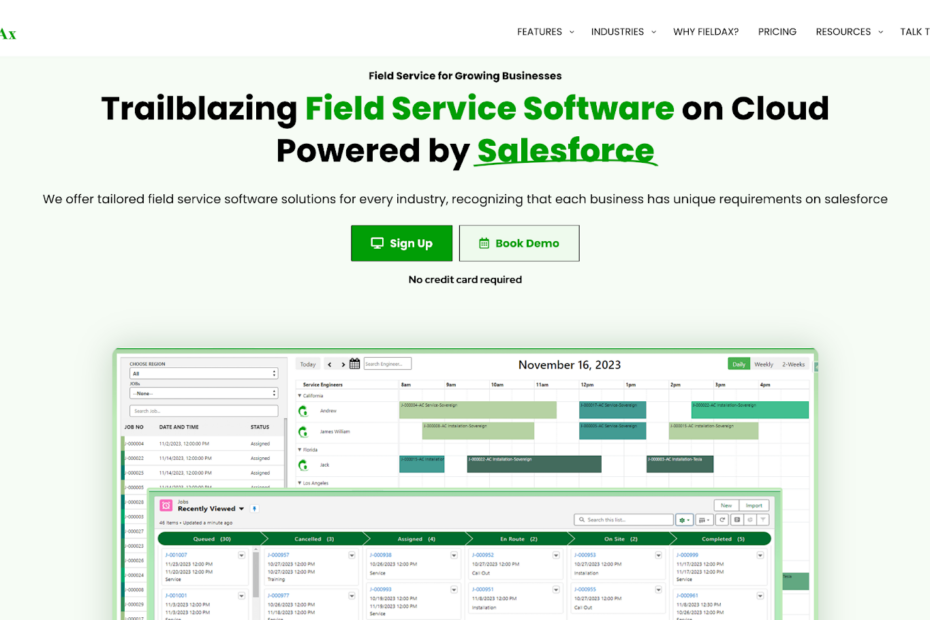Open the FEATURES menu
The height and width of the screenshot is (620, 930).
[539, 32]
